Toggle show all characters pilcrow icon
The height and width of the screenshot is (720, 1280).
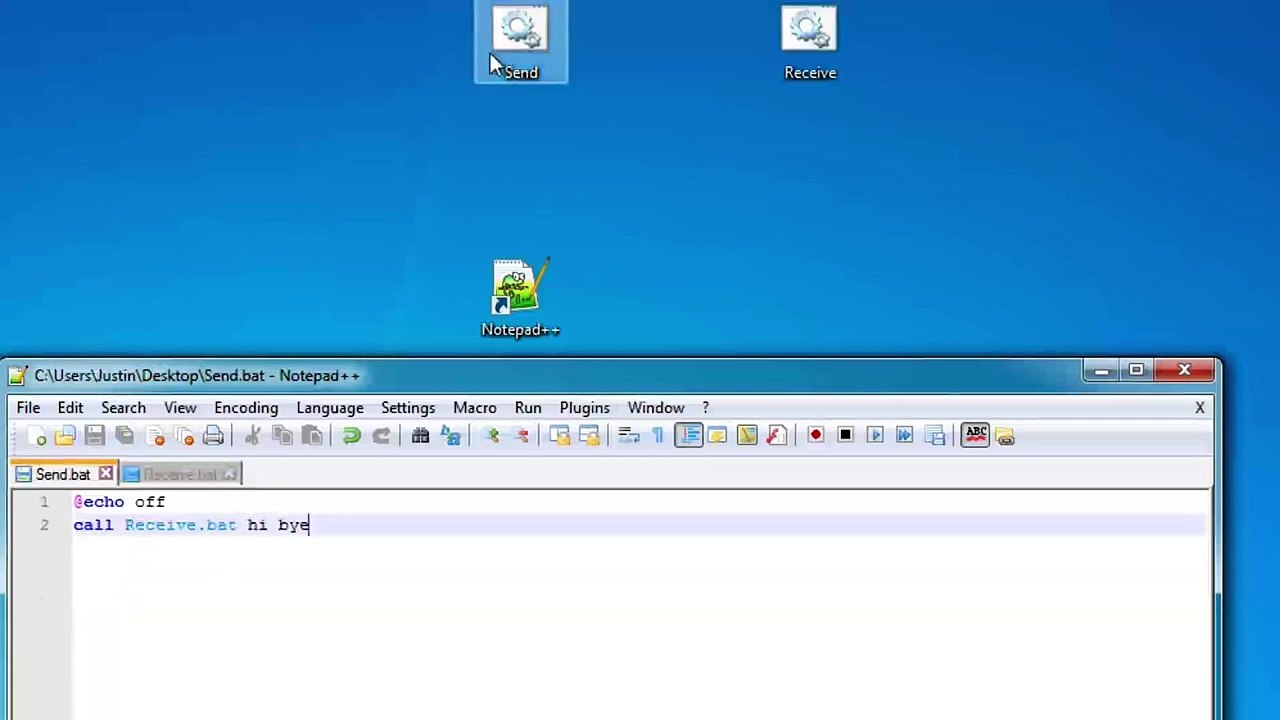pos(658,436)
